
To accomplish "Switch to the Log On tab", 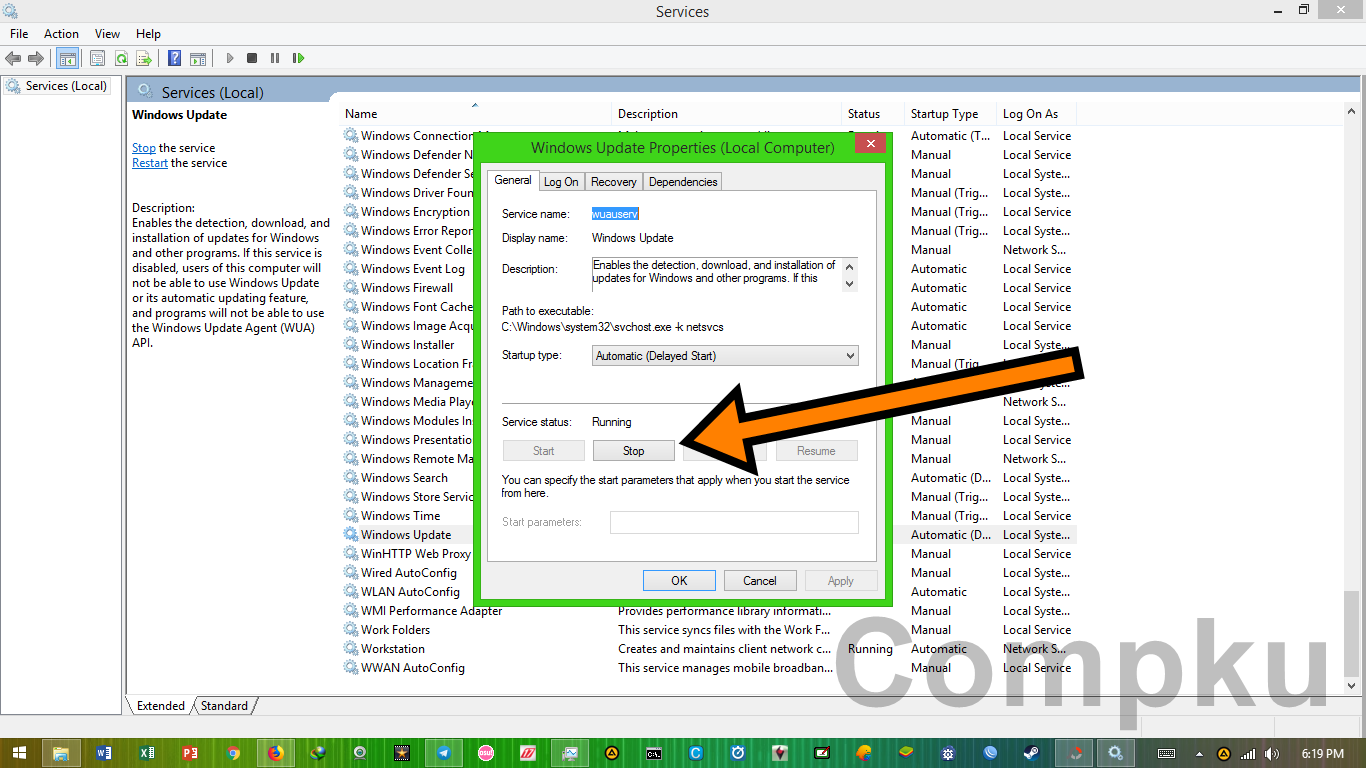I will [561, 182].
